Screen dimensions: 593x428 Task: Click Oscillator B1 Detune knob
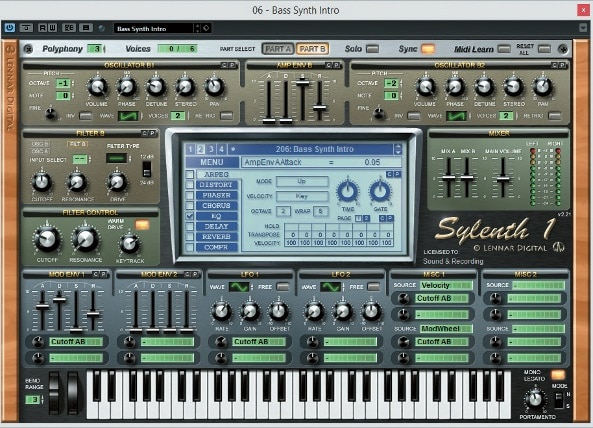click(156, 87)
